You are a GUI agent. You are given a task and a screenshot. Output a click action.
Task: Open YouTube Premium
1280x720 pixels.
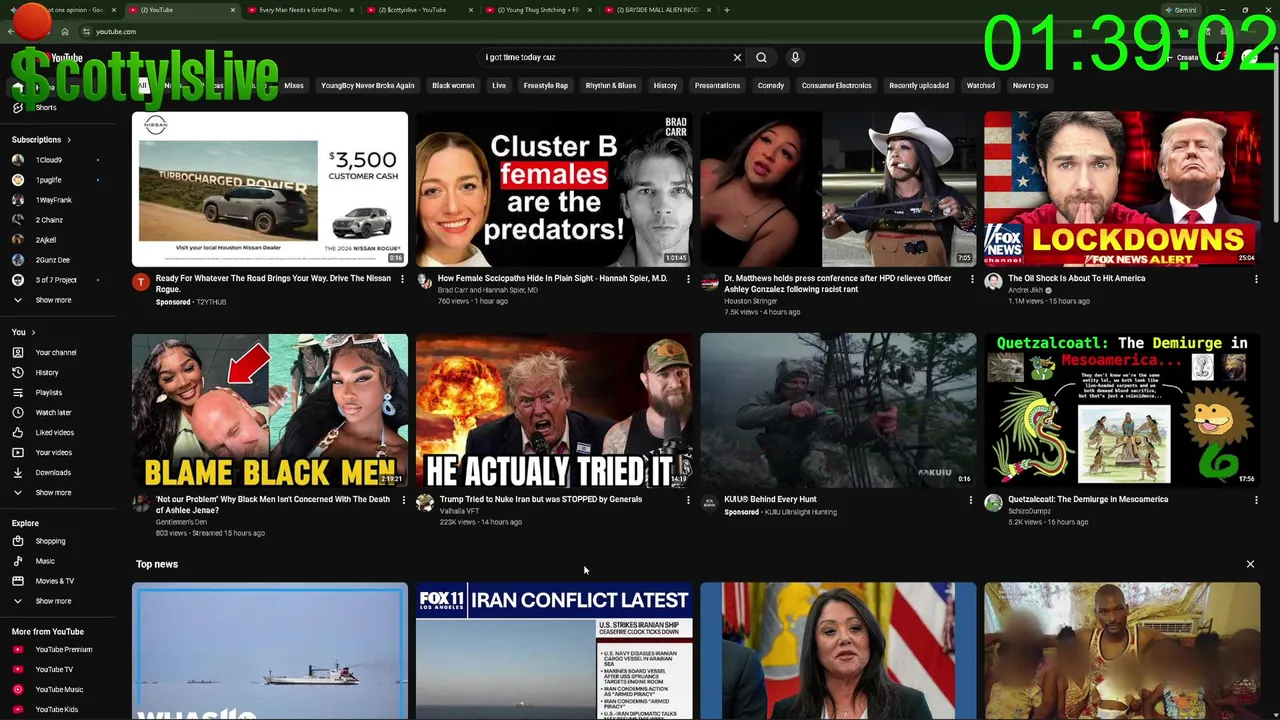(63, 649)
